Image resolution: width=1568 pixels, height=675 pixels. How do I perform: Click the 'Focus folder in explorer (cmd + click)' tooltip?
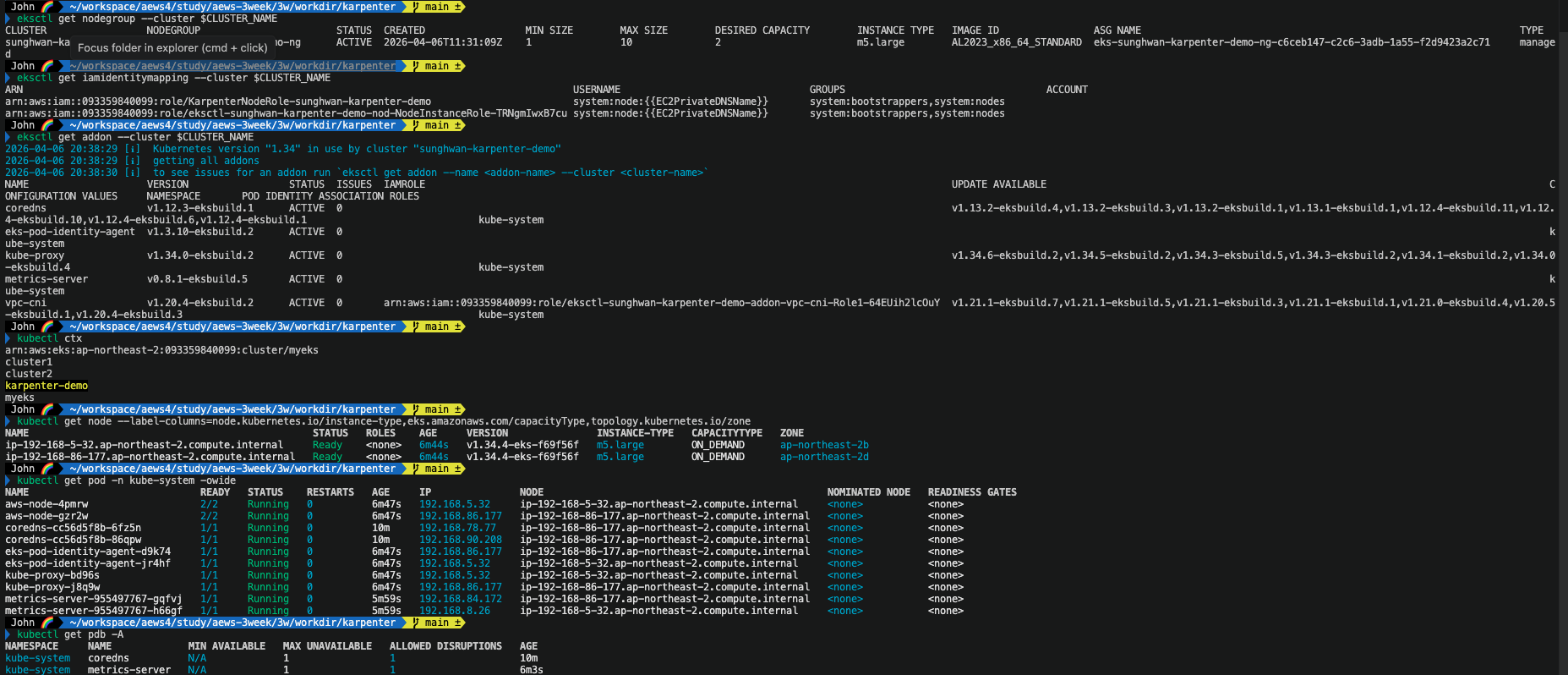[x=172, y=48]
